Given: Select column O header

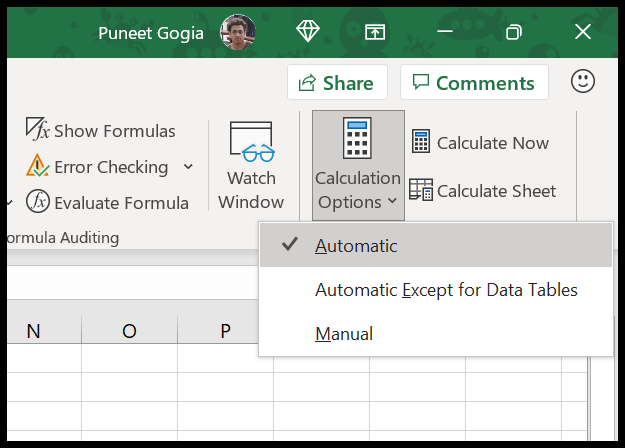Looking at the screenshot, I should [129, 330].
